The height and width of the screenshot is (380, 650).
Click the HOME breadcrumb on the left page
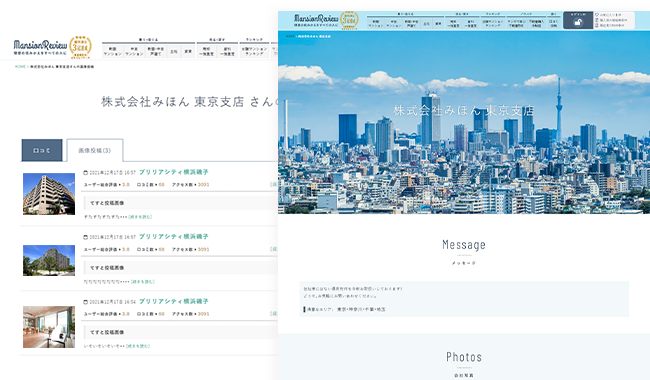coord(20,66)
